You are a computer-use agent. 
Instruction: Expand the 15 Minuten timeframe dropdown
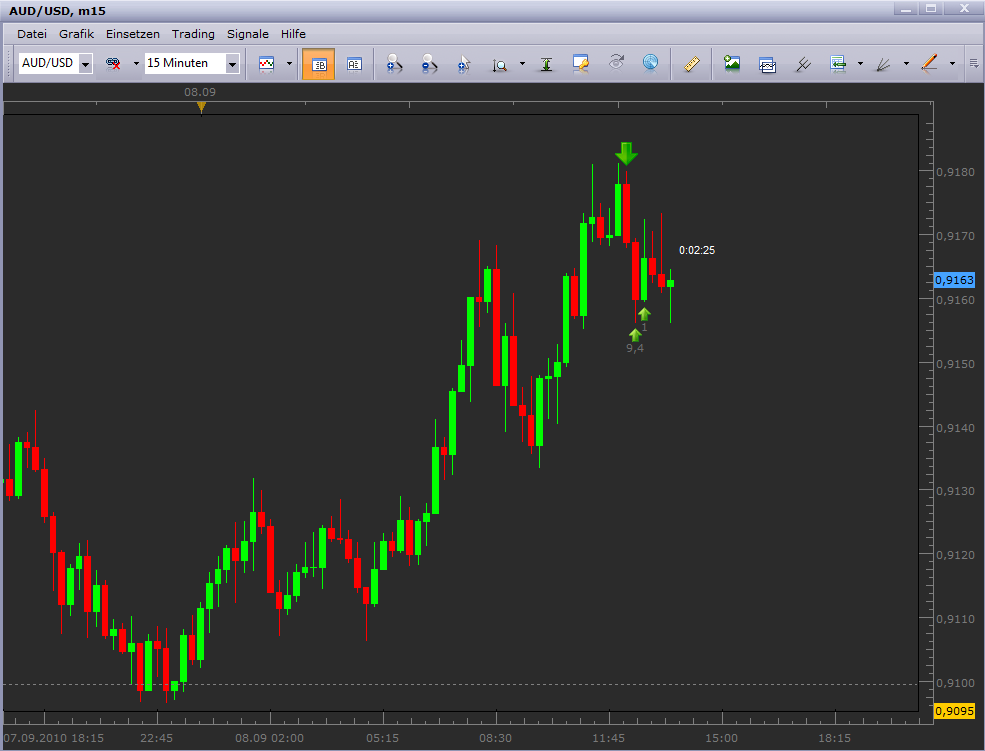(x=232, y=63)
